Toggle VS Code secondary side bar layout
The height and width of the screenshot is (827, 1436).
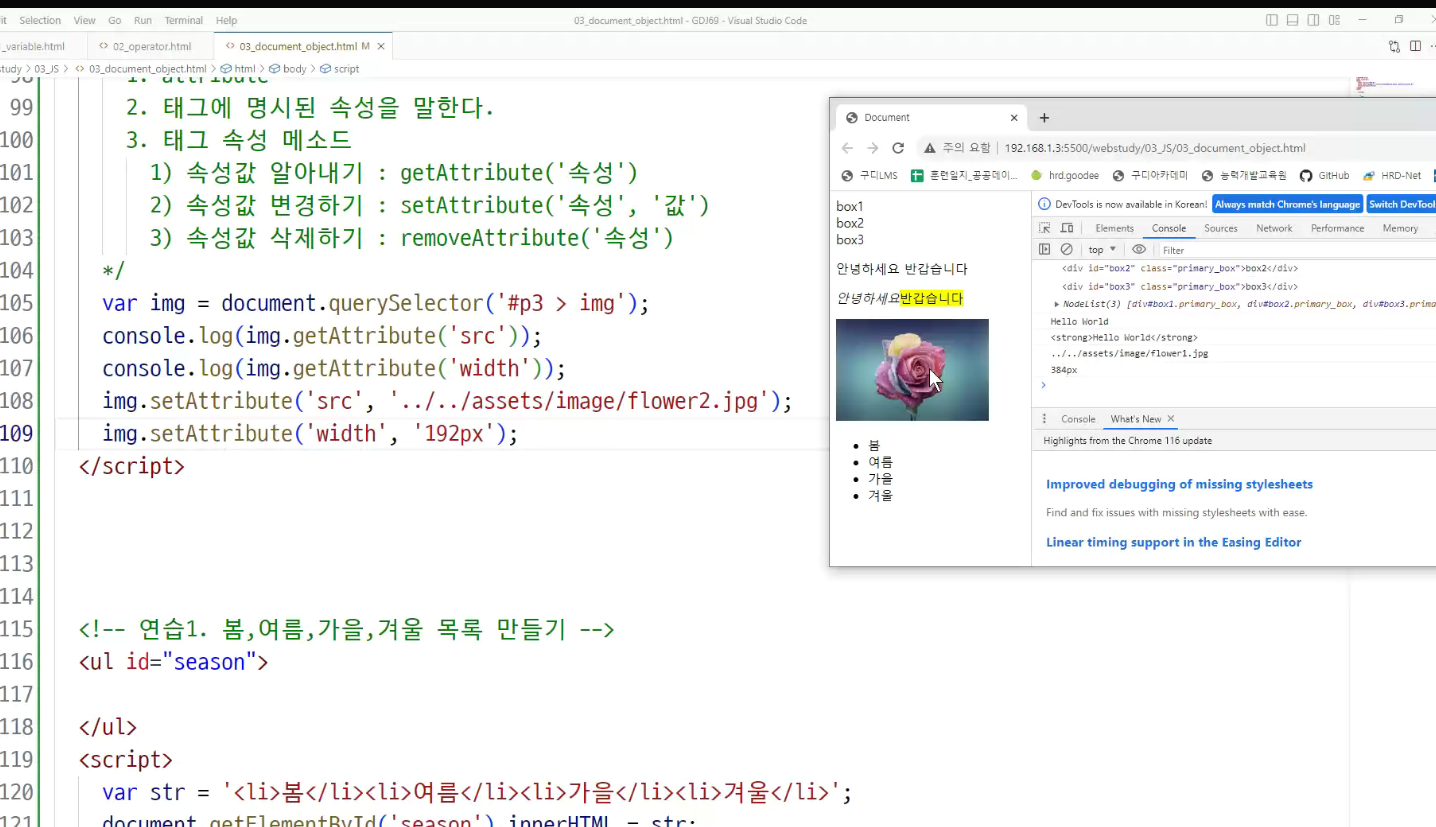1313,20
